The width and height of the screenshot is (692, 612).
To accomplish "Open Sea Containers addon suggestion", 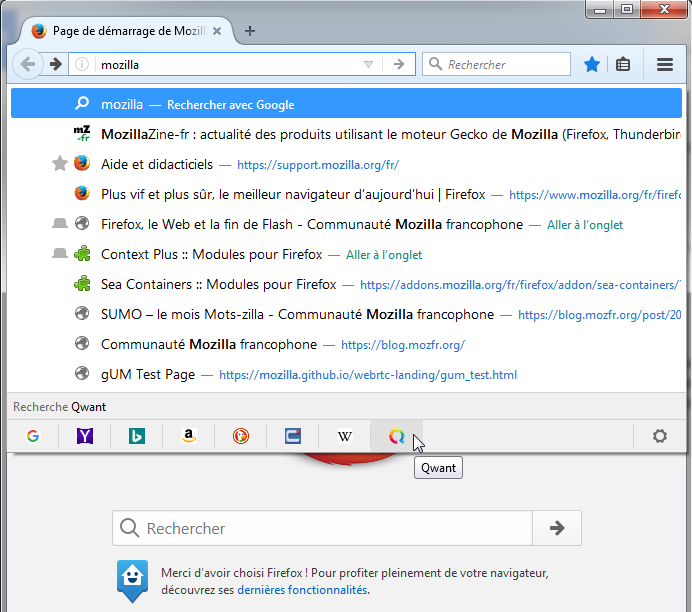I will tap(346, 284).
